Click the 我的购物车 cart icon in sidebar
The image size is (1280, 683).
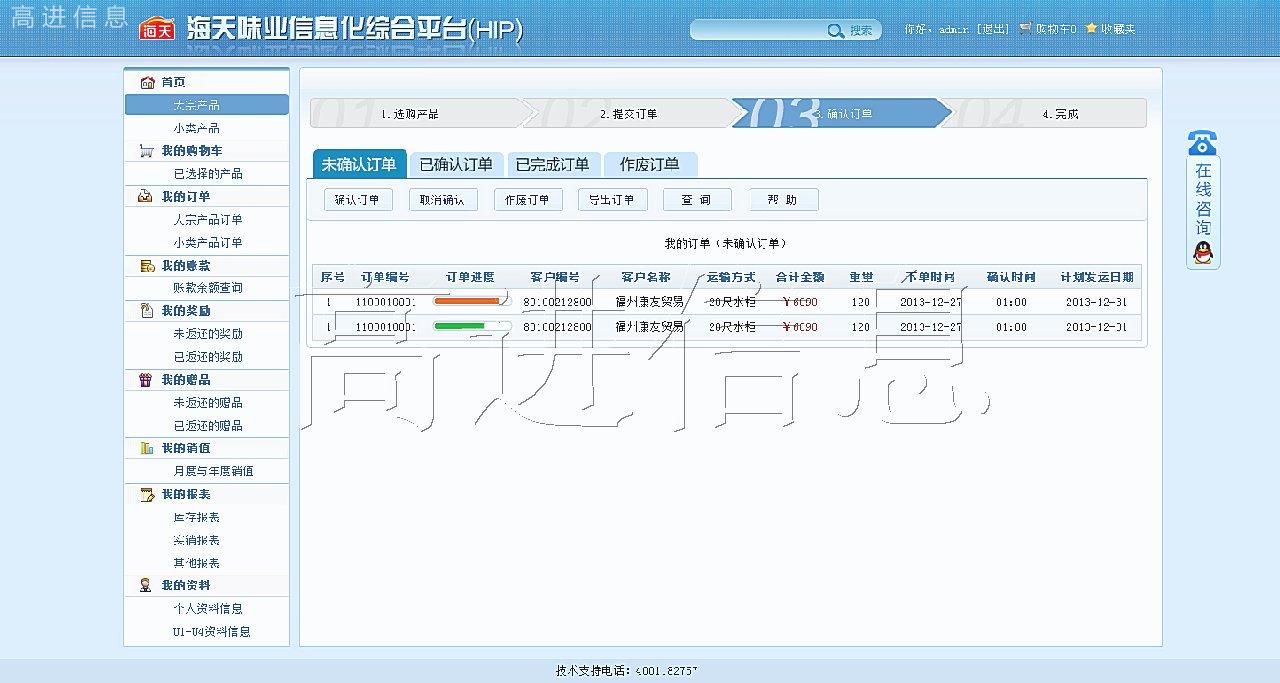146,151
